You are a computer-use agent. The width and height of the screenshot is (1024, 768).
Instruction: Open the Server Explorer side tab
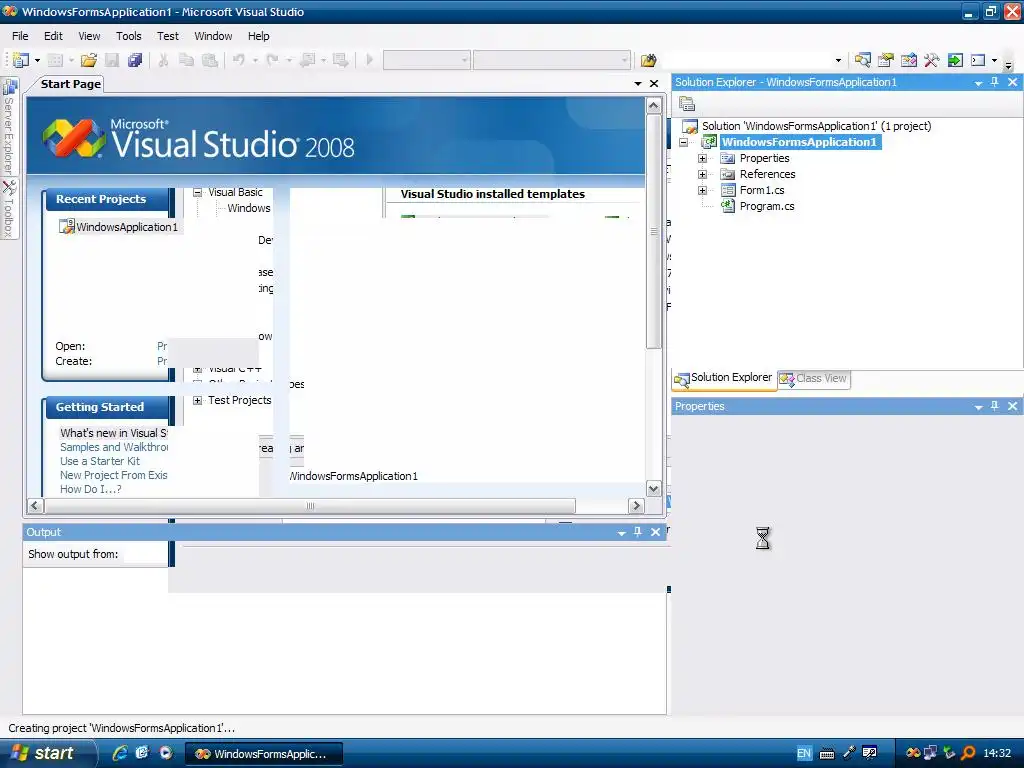9,125
